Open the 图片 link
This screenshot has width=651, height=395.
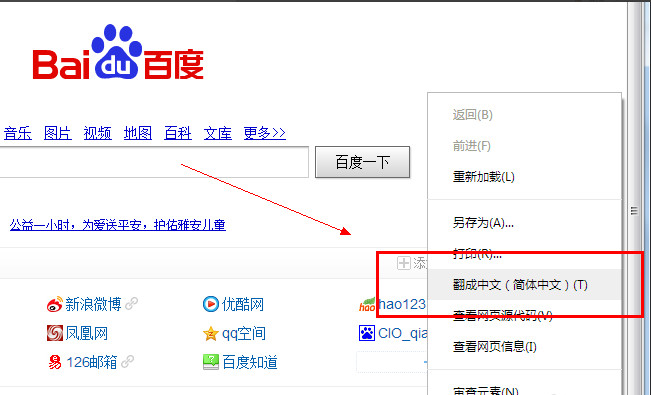pos(58,133)
